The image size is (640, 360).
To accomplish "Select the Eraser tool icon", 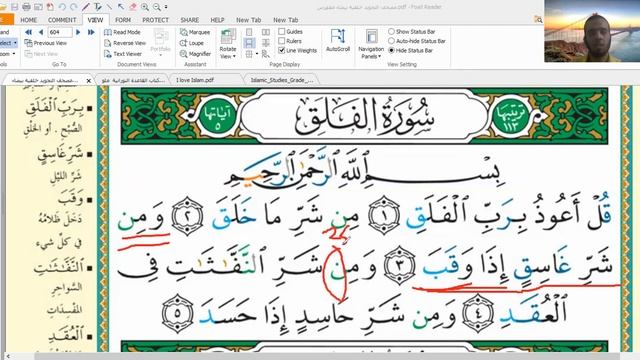I will point(133,7).
